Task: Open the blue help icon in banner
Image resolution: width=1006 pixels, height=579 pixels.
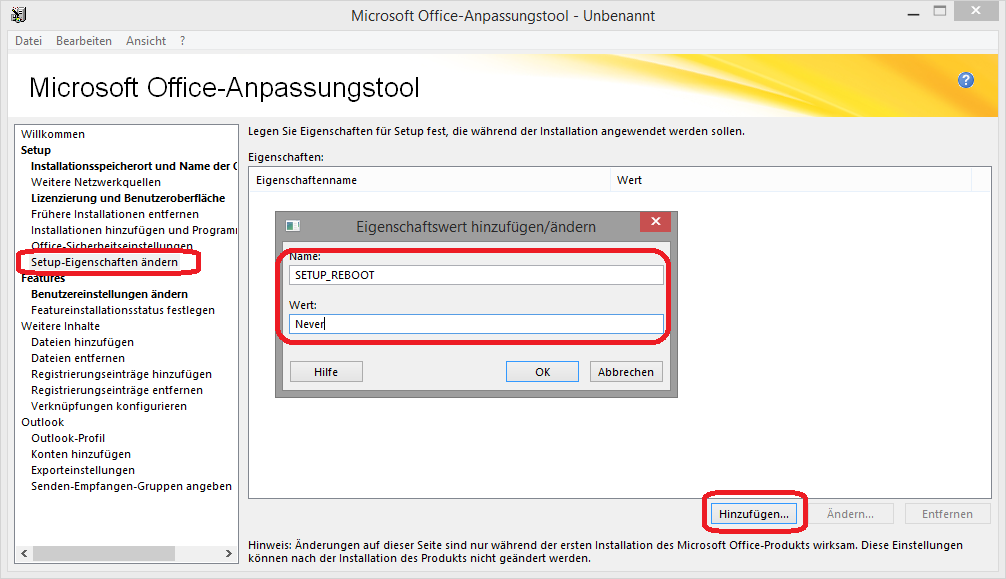Action: click(x=966, y=80)
